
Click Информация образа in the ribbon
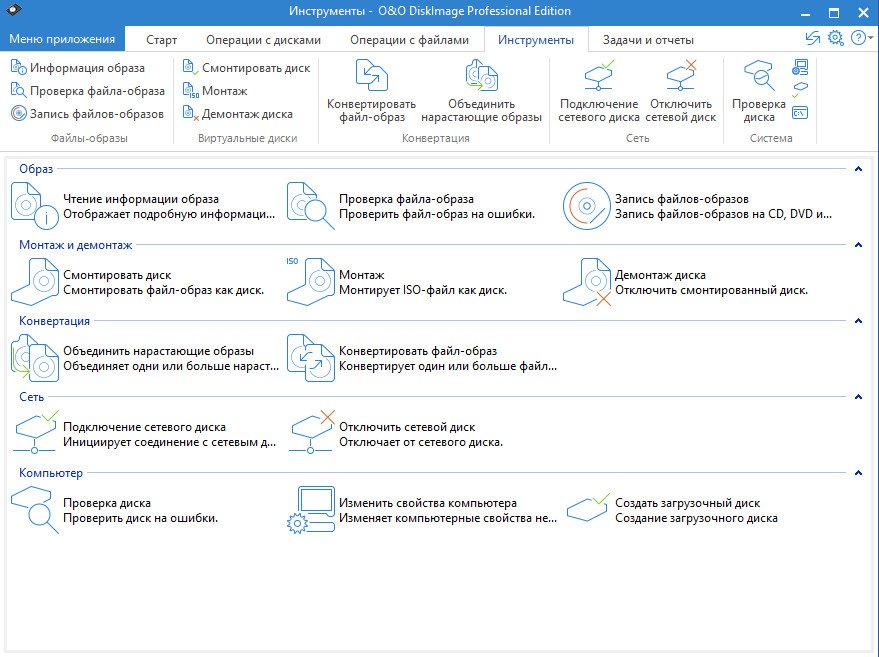(78, 68)
